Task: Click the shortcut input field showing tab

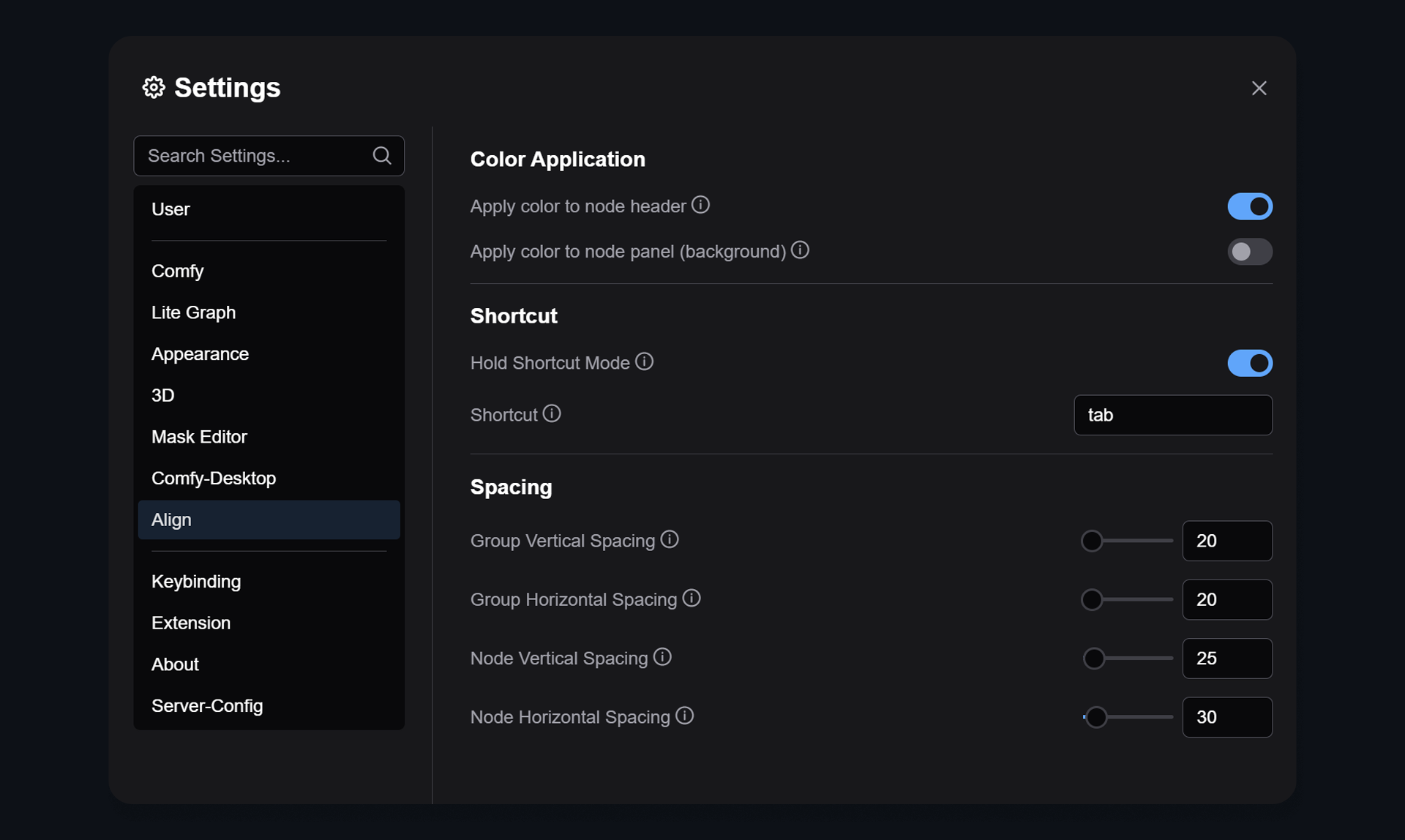Action: click(1172, 415)
